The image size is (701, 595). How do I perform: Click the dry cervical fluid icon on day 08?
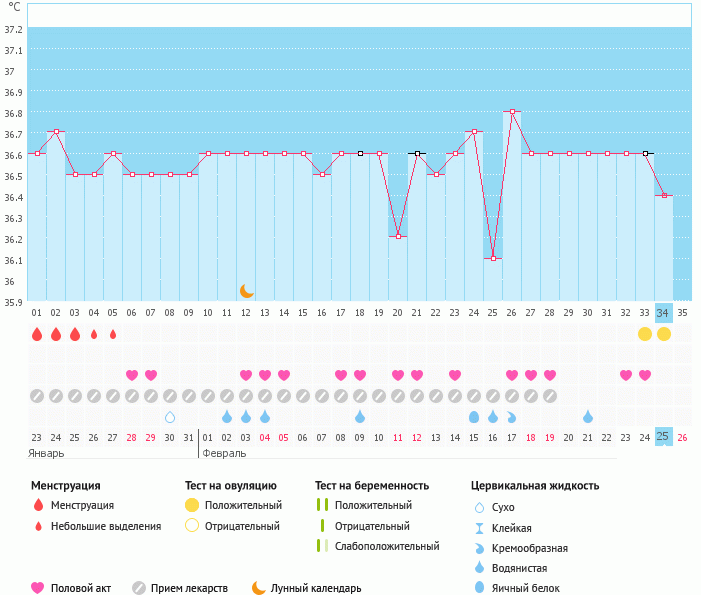pyautogui.click(x=170, y=417)
